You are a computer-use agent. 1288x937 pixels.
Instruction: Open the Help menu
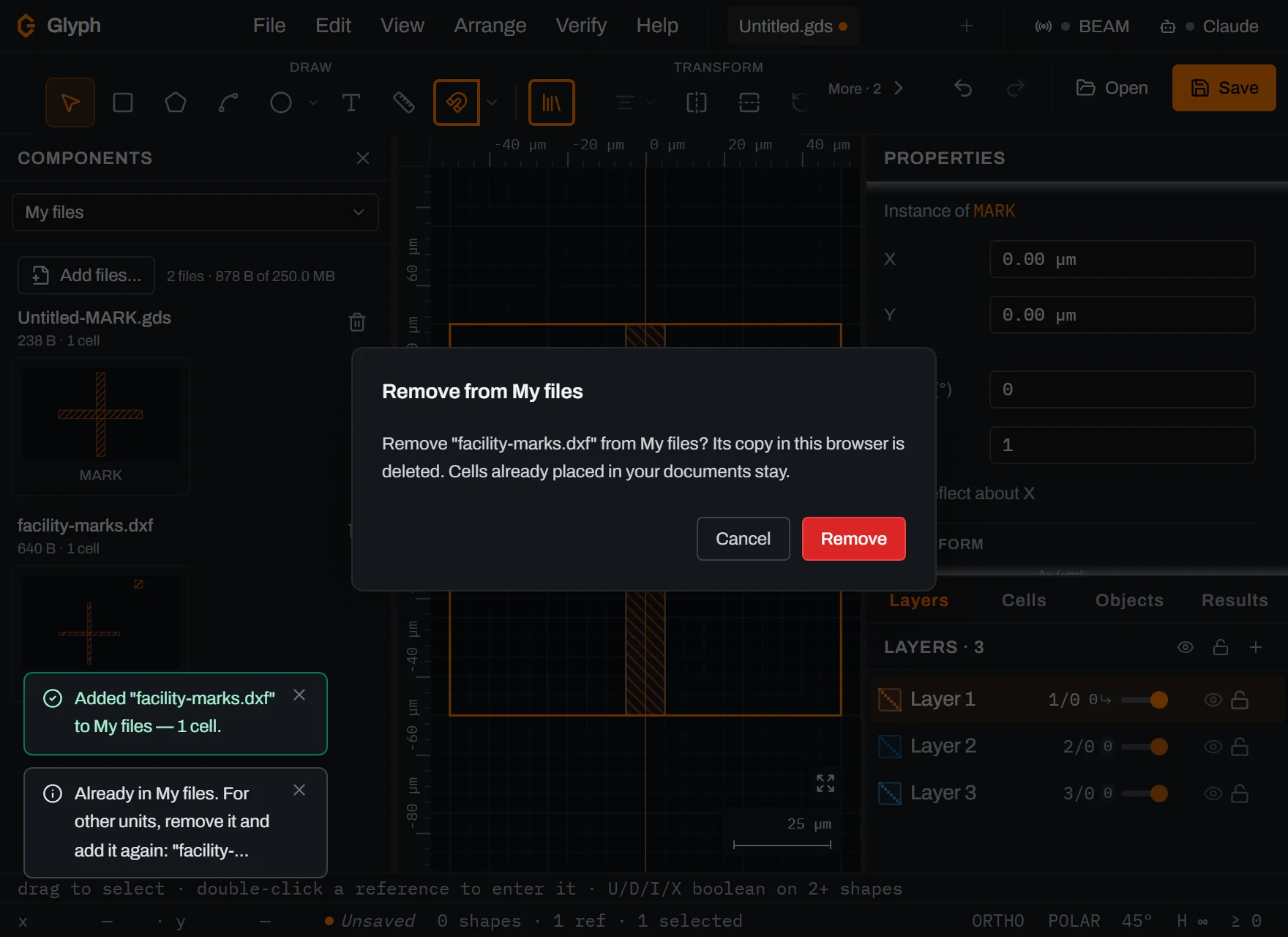[x=657, y=26]
